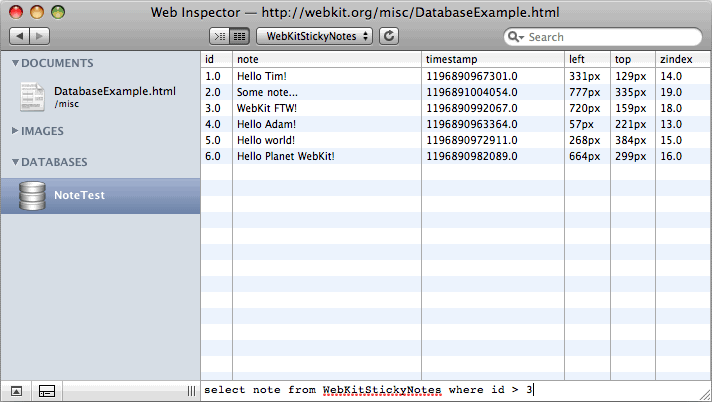Go forward with the right arrow button
This screenshot has height=402, width=712.
(x=40, y=36)
